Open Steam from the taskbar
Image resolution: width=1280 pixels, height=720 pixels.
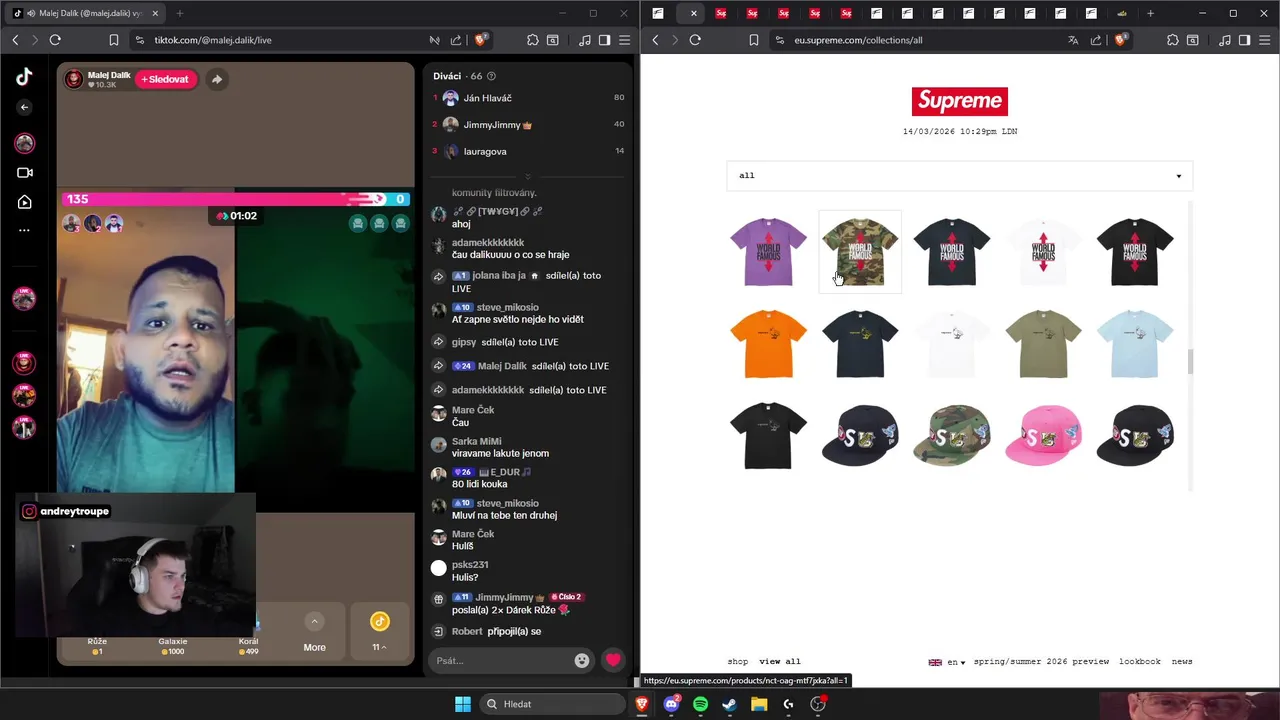730,704
